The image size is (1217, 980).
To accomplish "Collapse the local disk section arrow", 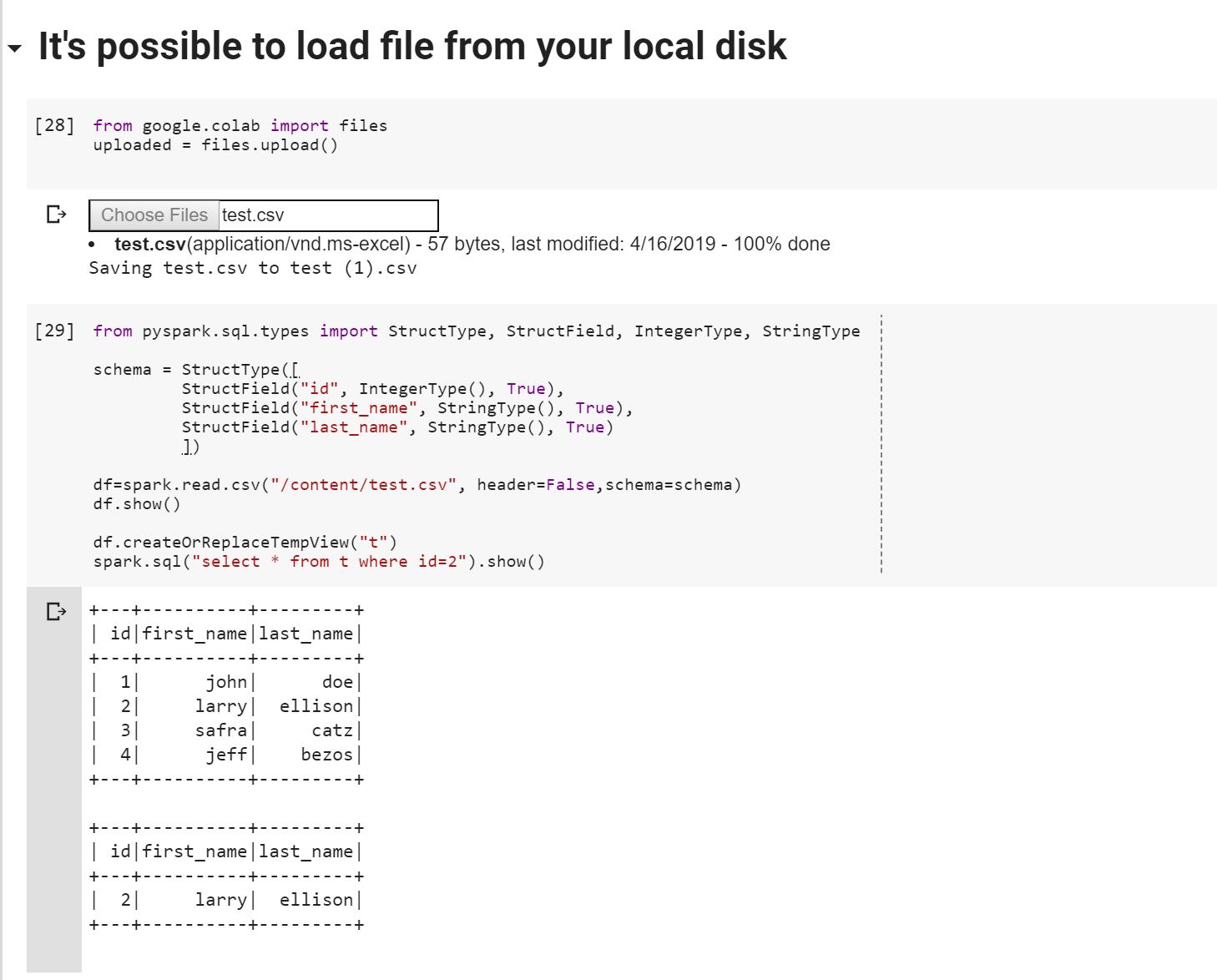I will 14,48.
